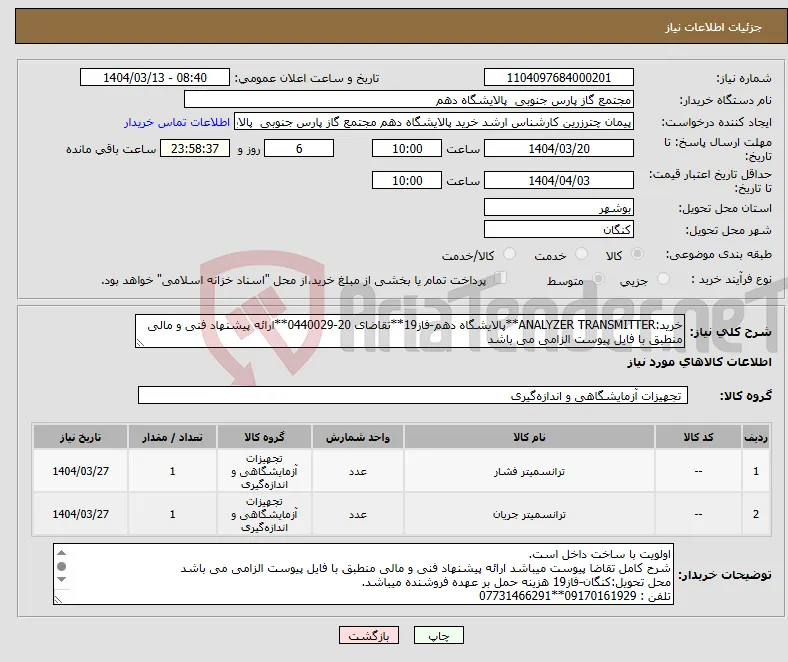Screen dimensions: 788x662
Task: Click the delivery city field کنگان
Action: [x=558, y=230]
